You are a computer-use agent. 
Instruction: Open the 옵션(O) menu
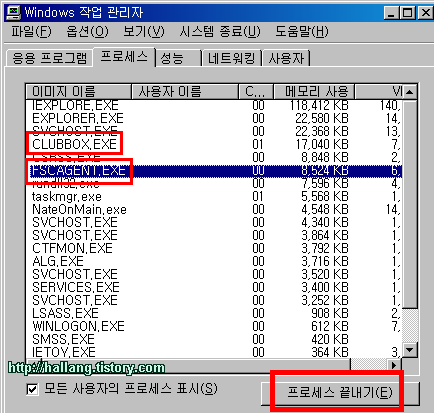coord(87,32)
